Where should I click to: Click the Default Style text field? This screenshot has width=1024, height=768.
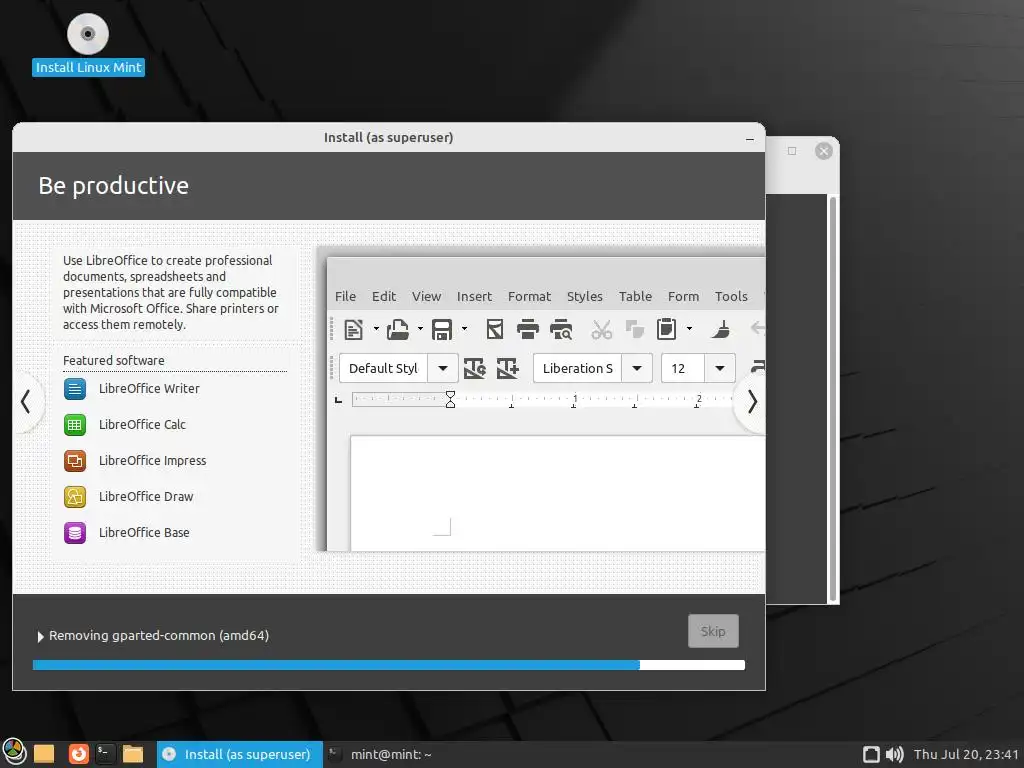[383, 368]
